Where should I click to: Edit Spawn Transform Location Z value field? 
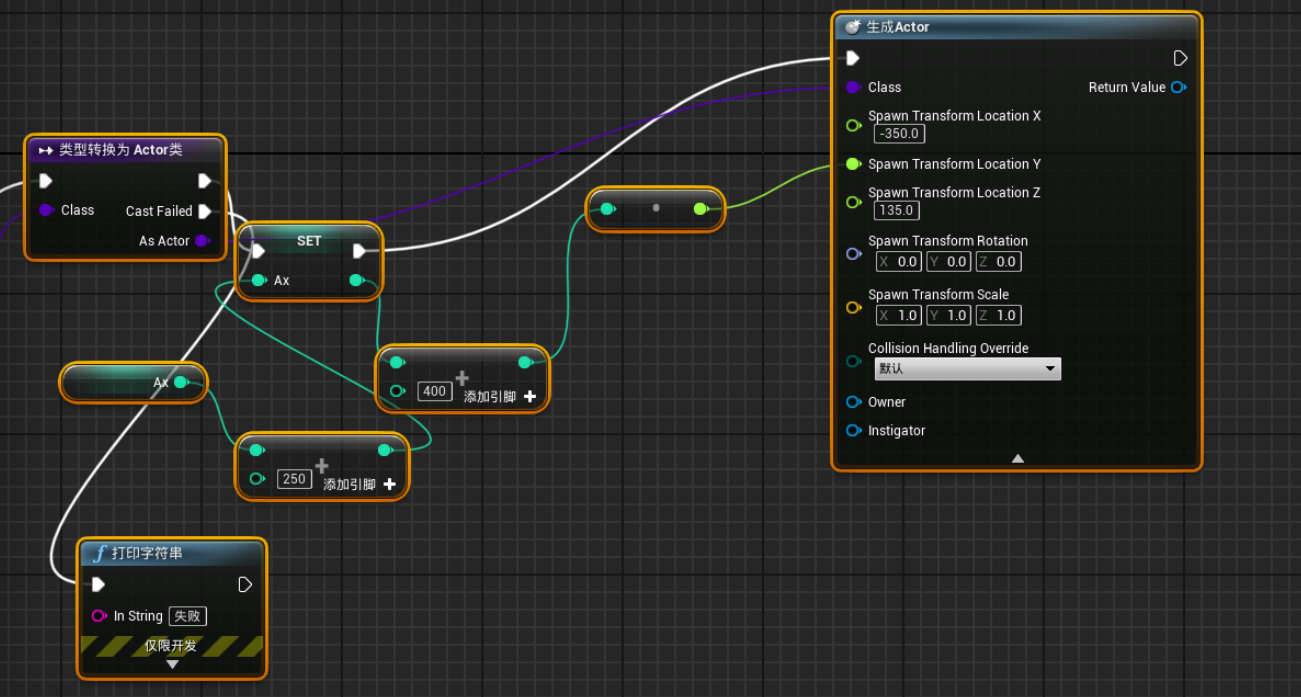pyautogui.click(x=896, y=211)
